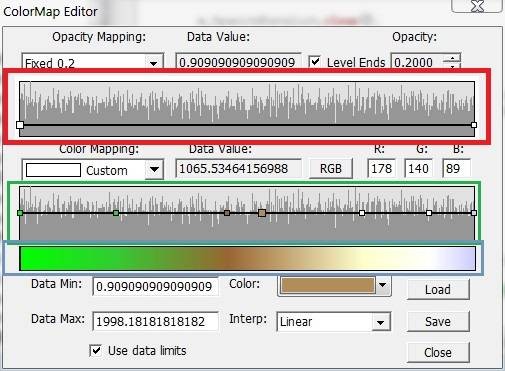Toggle the Level Ends checkbox
The image size is (505, 371).
[315, 62]
